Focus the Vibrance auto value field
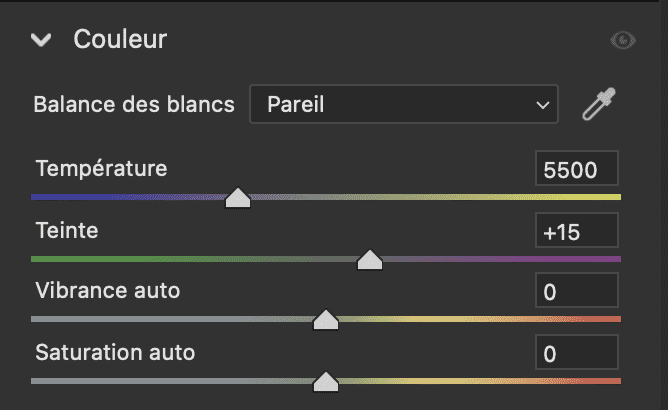The height and width of the screenshot is (410, 668). click(576, 292)
